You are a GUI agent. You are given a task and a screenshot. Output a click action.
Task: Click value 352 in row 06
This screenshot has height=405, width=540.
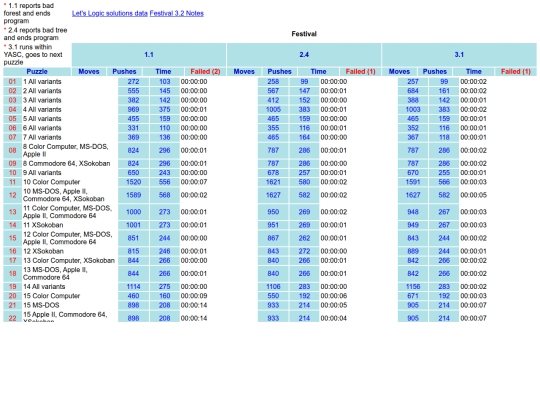413,128
